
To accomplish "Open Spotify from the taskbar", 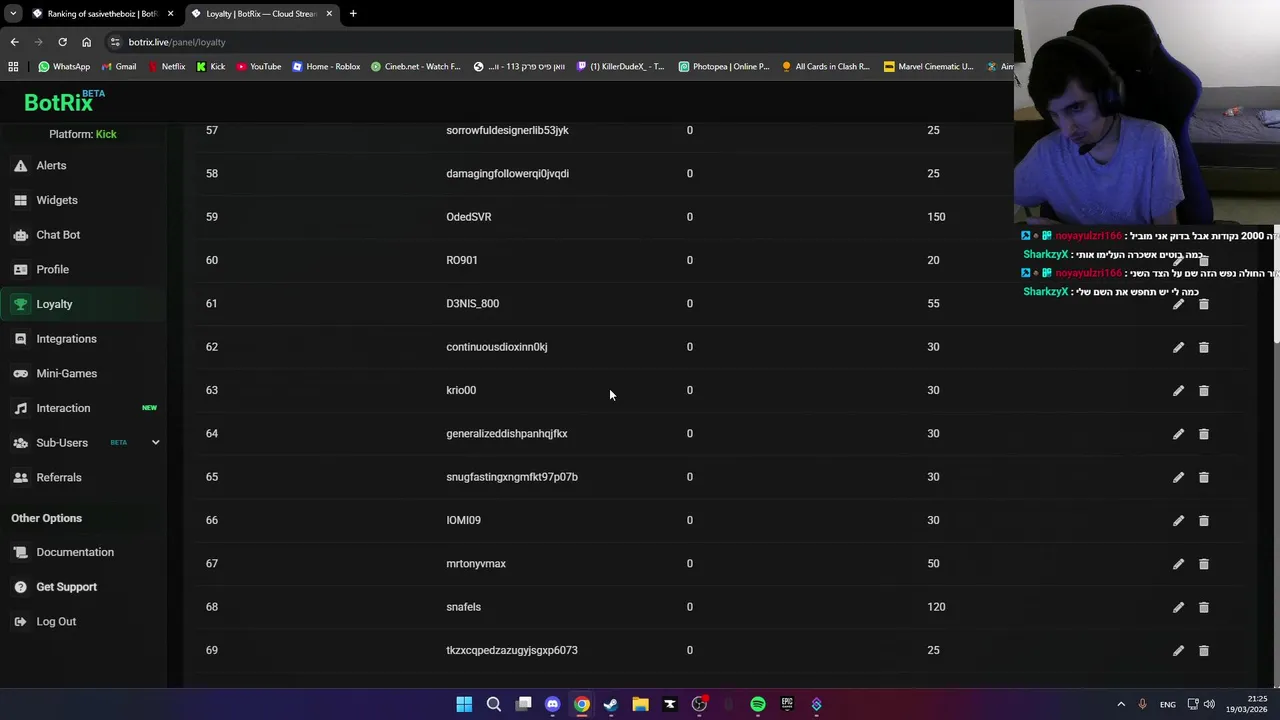I will tap(758, 705).
